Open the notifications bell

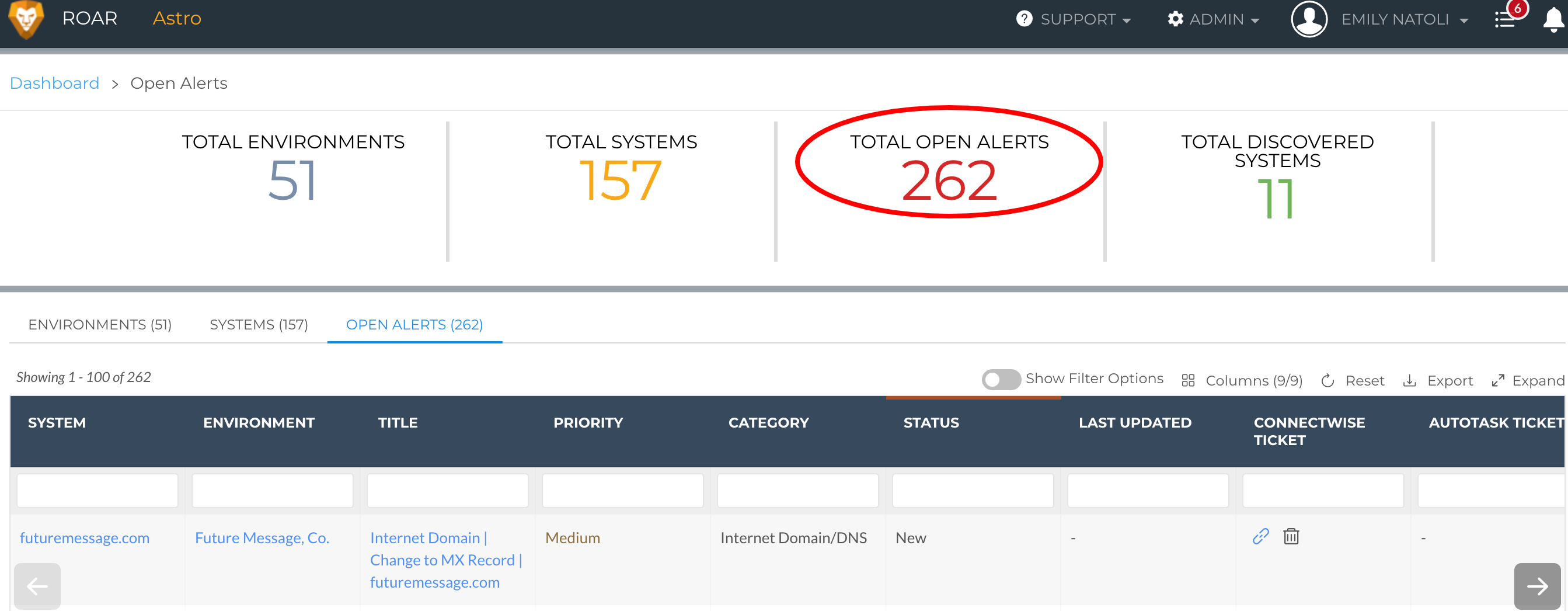pos(1554,19)
